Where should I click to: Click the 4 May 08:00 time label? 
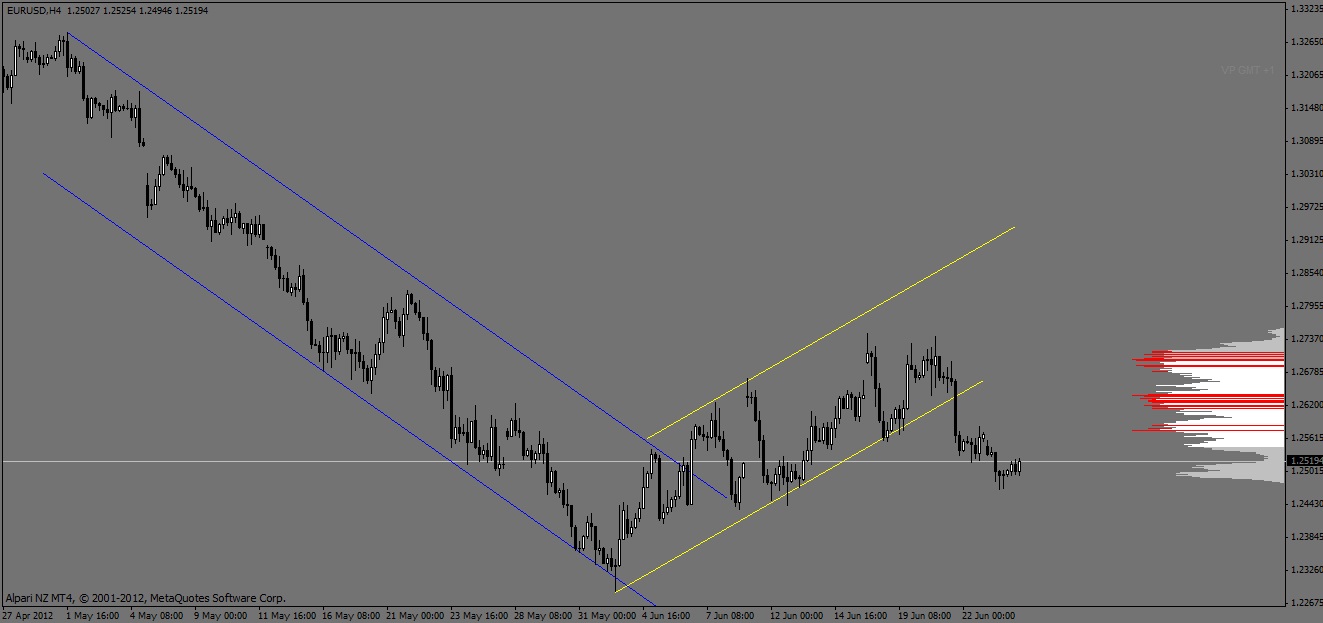157,615
